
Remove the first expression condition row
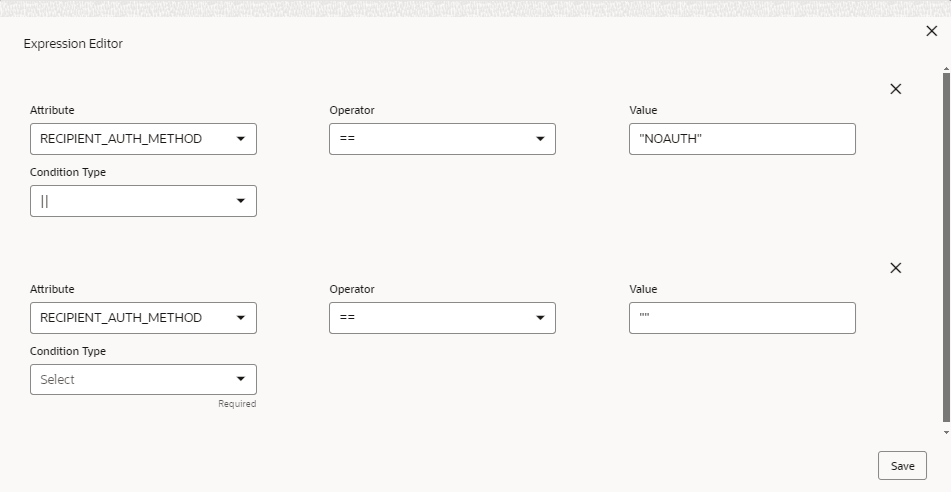(x=895, y=89)
